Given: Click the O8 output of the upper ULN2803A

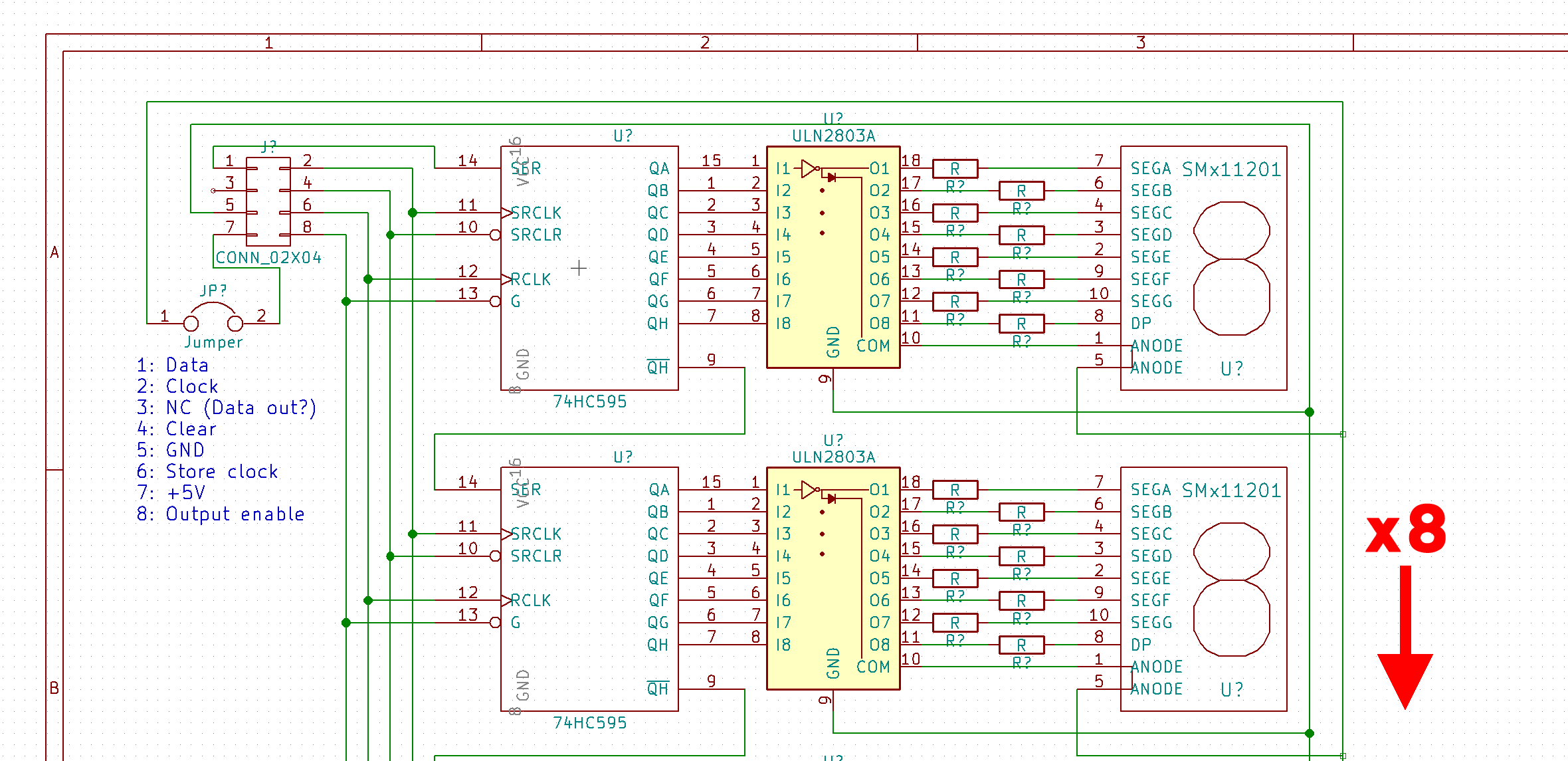Looking at the screenshot, I should point(880,323).
